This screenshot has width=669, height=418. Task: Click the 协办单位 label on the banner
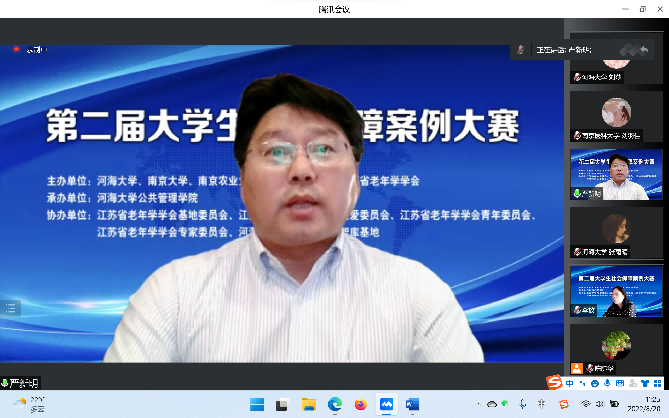tap(69, 215)
